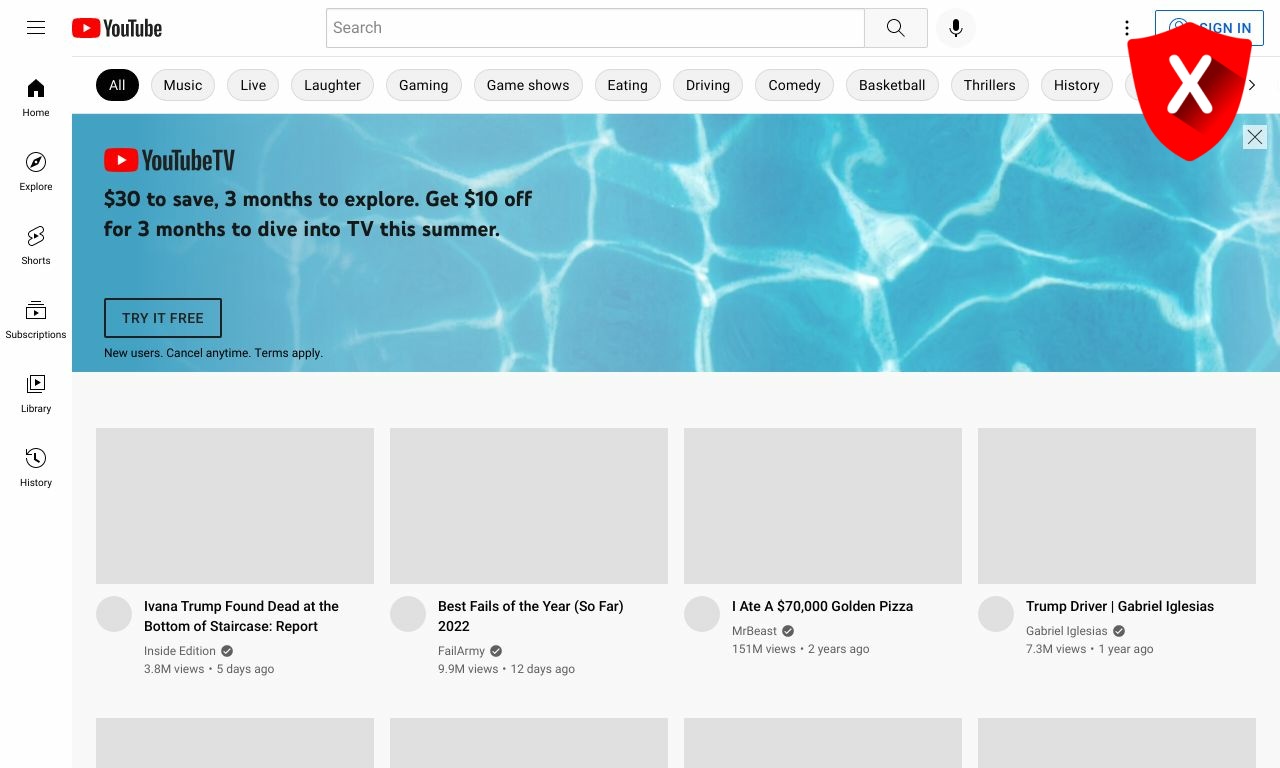This screenshot has width=1280, height=768.
Task: Go to Explore in sidebar
Action: tap(36, 171)
